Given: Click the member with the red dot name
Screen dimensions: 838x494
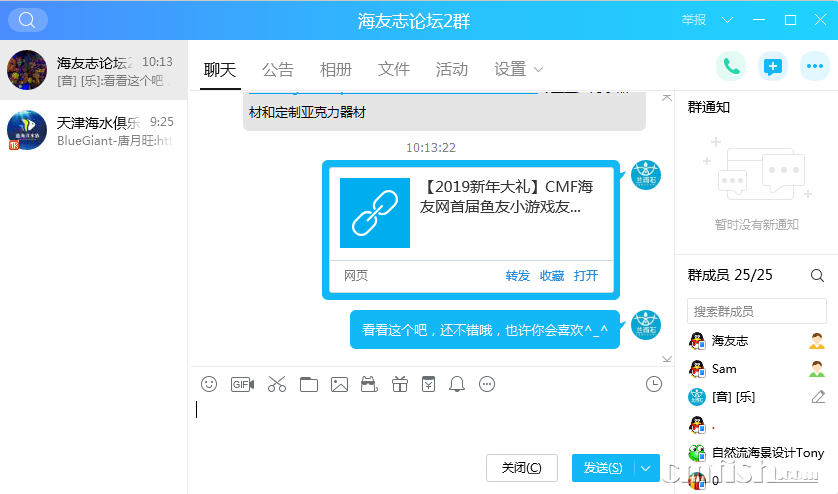Looking at the screenshot, I should pos(757,425).
